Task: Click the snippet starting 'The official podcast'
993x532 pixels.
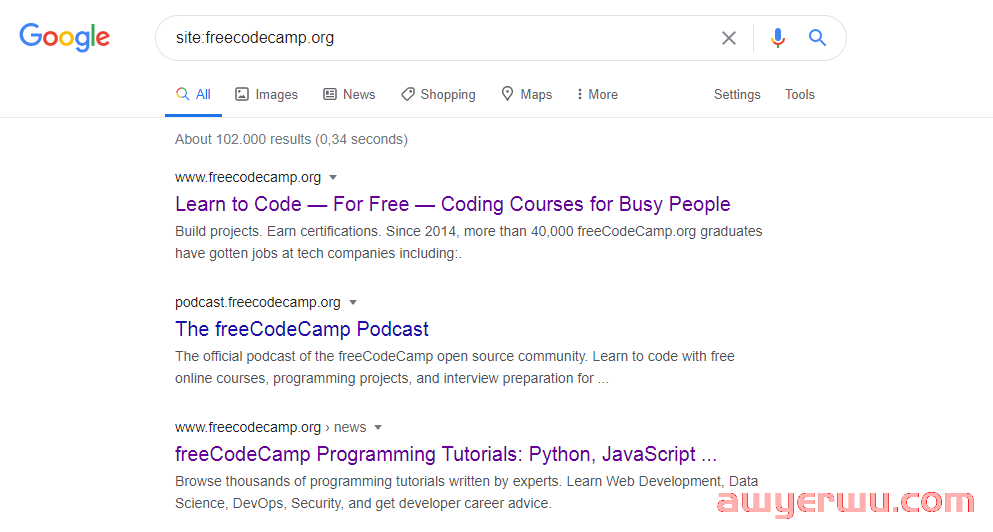Action: (x=455, y=367)
